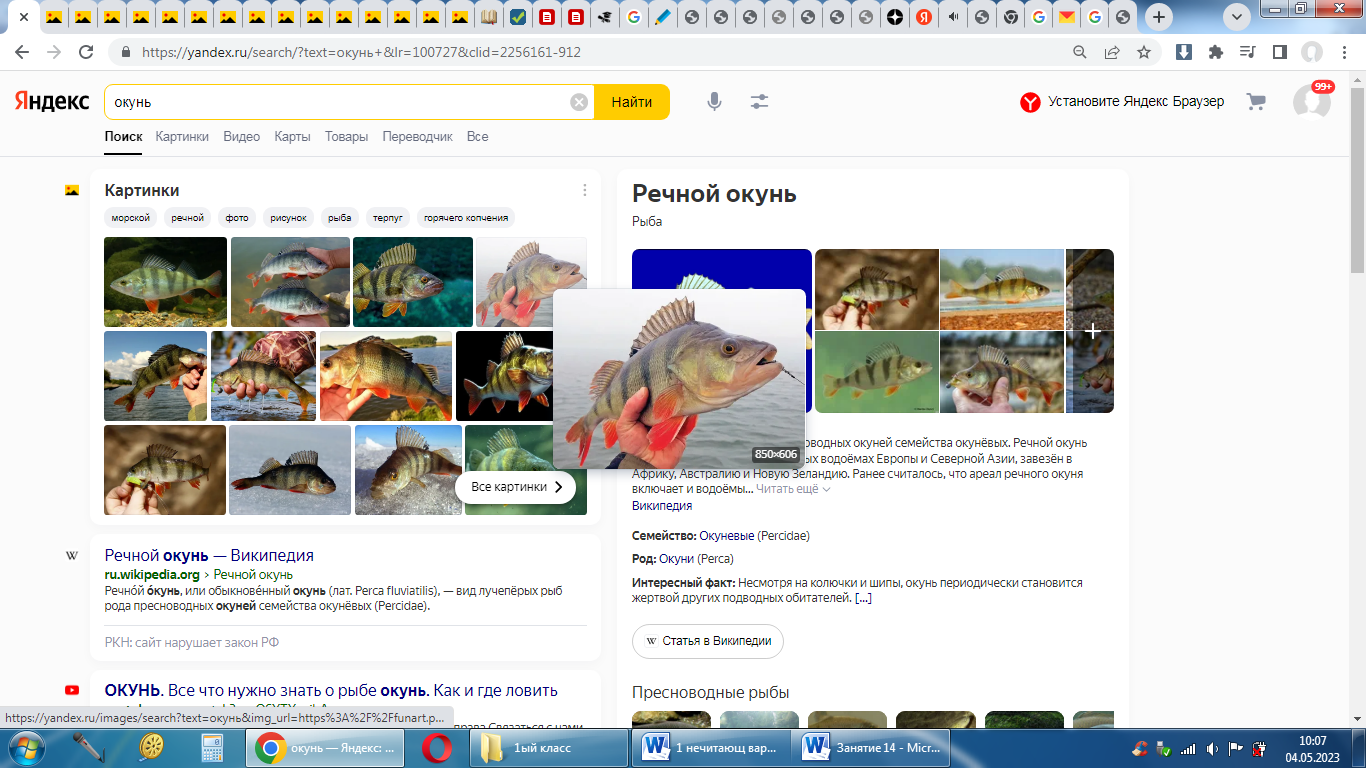Open Chrome extensions puzzle icon
Image resolution: width=1366 pixels, height=768 pixels.
click(1216, 52)
